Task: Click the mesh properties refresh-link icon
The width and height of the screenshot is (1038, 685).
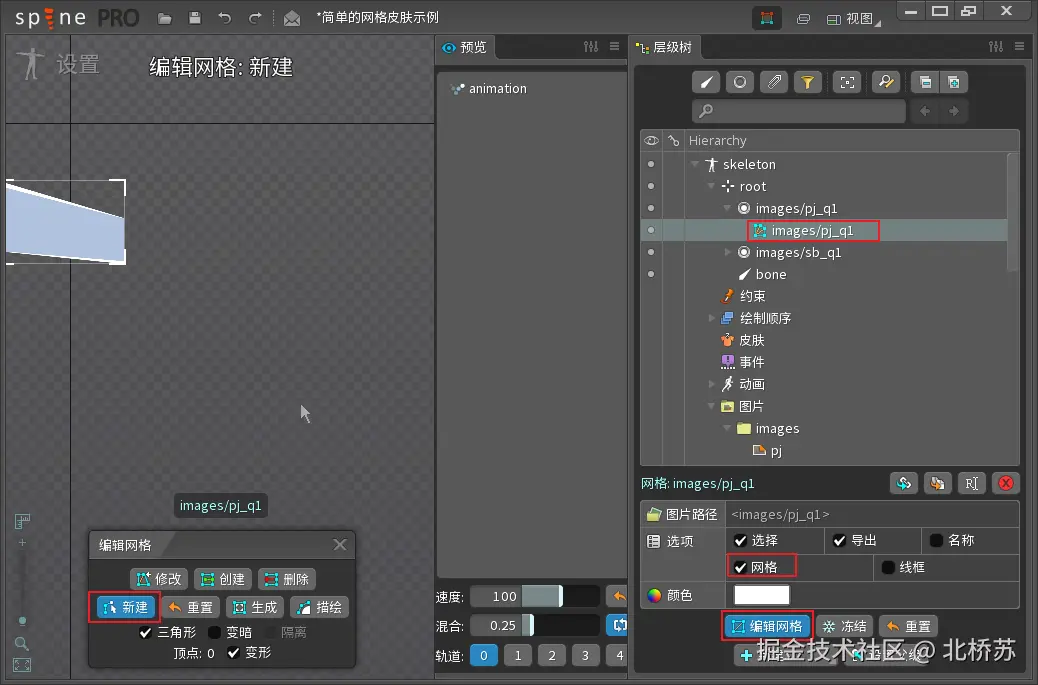Action: [x=904, y=483]
